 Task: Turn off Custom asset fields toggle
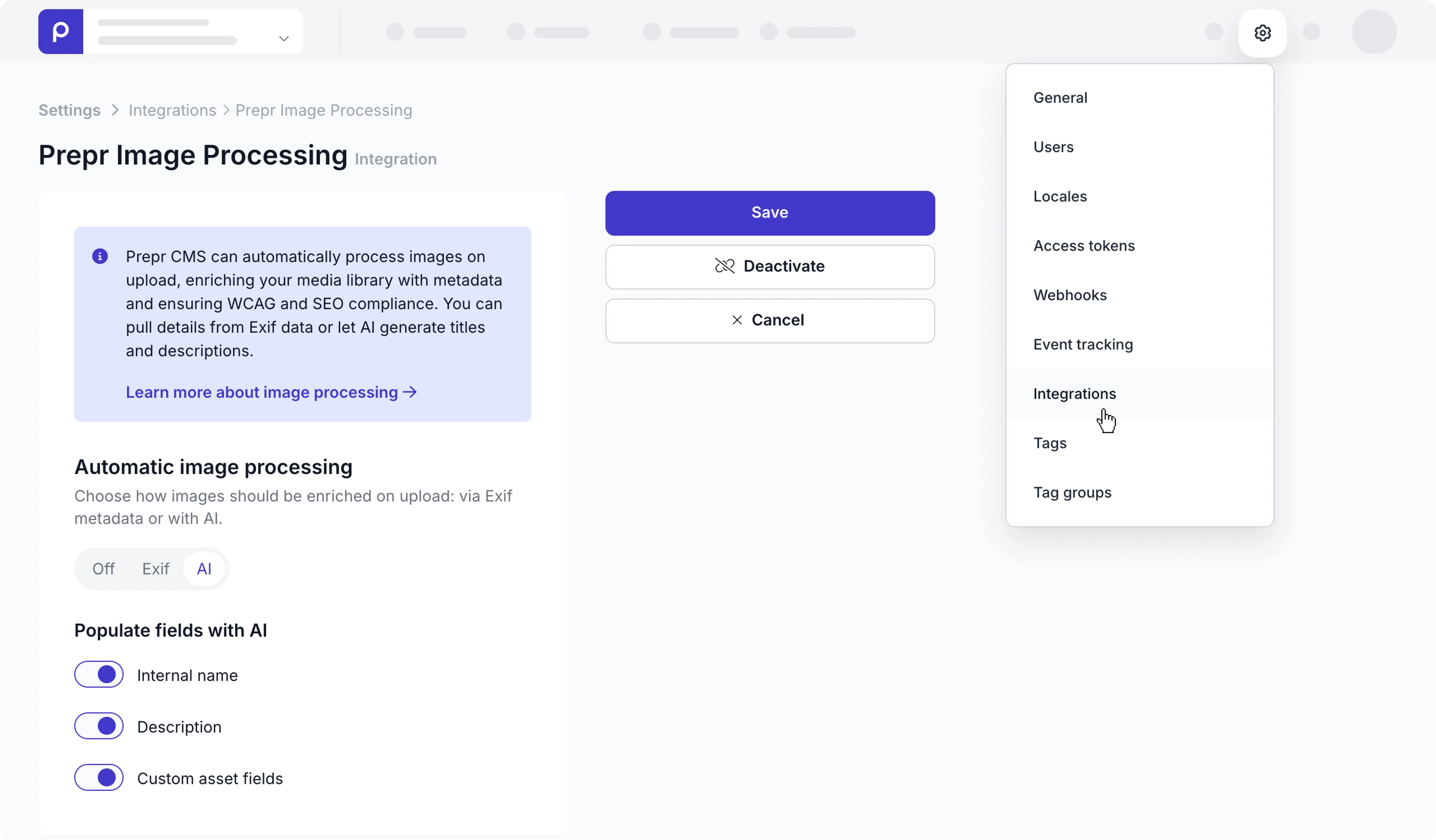[99, 777]
